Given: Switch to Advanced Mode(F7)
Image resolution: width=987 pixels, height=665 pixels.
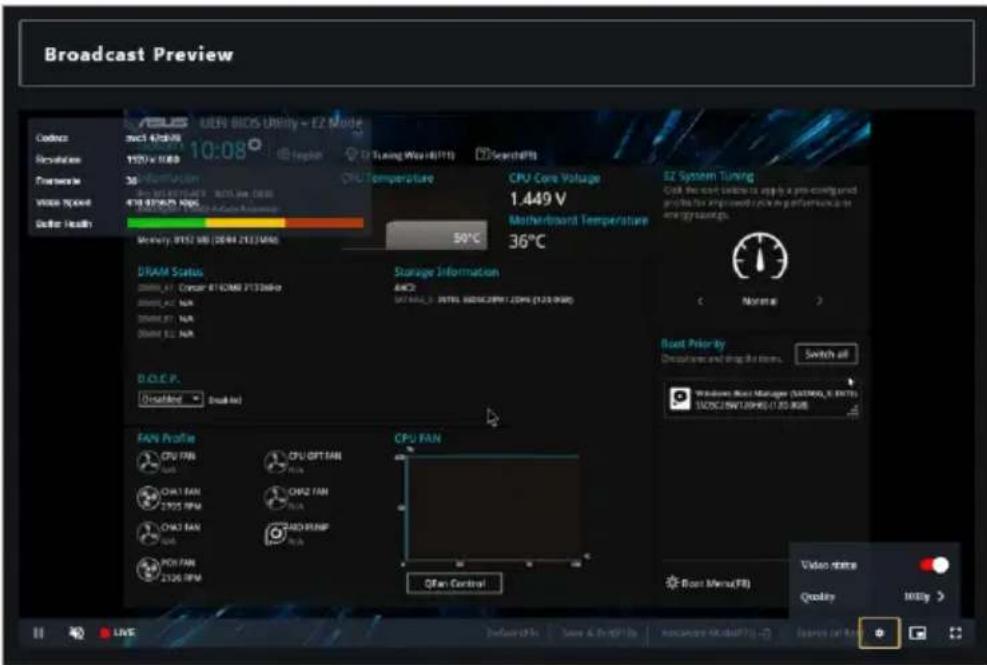Looking at the screenshot, I should point(716,633).
